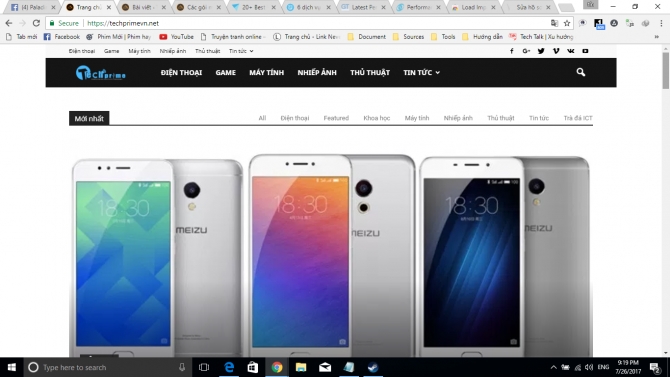This screenshot has width=670, height=377.
Task: Click the Task View icon
Action: [x=204, y=367]
